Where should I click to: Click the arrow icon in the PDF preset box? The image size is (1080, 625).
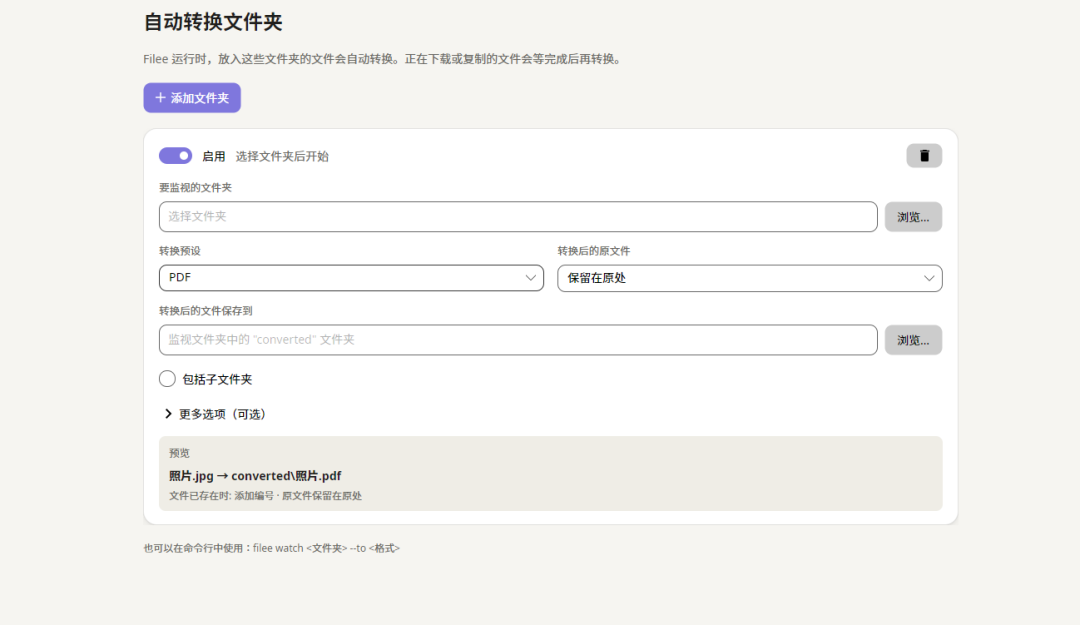[x=530, y=278]
